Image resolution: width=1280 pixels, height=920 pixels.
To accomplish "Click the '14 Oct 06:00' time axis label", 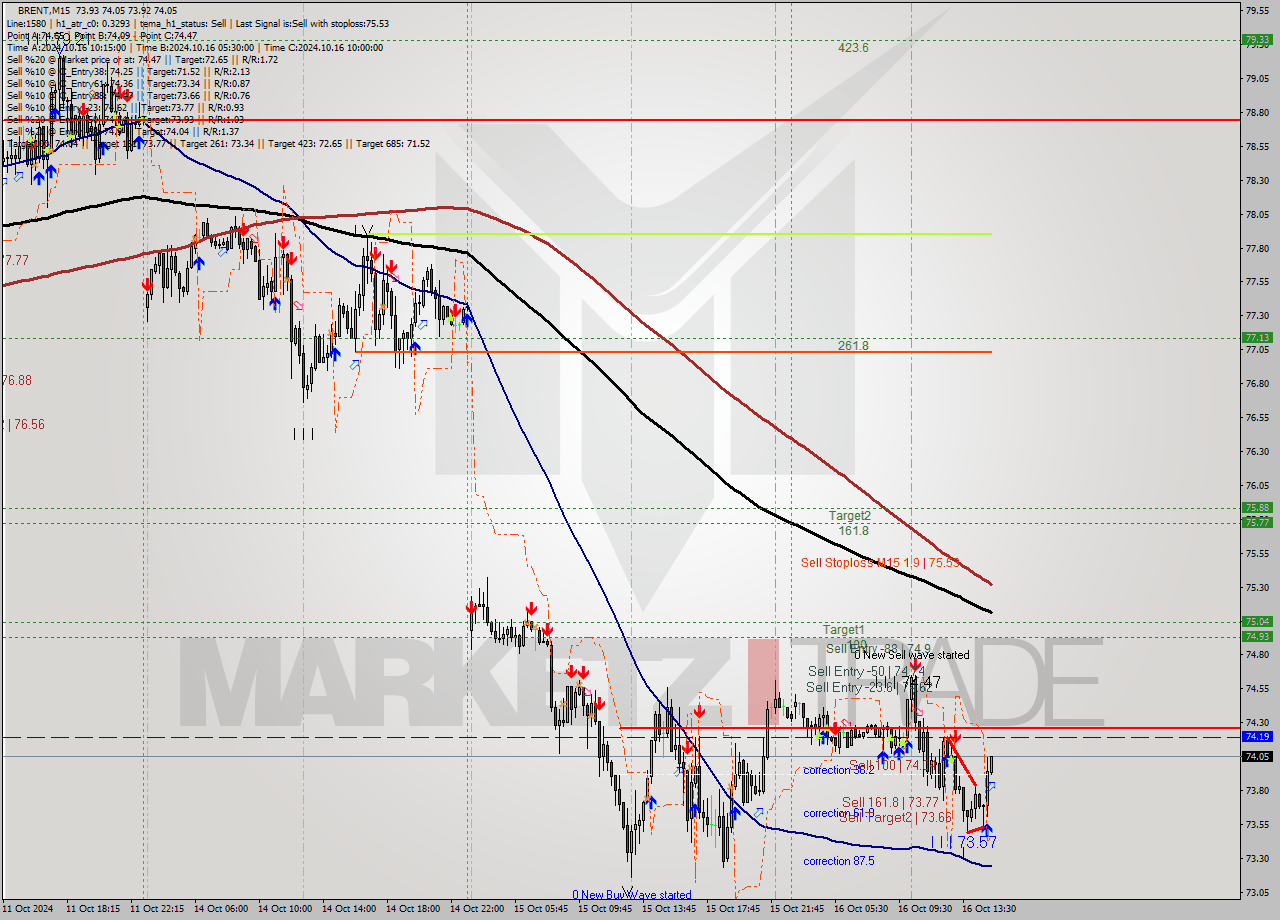I will click(x=221, y=909).
